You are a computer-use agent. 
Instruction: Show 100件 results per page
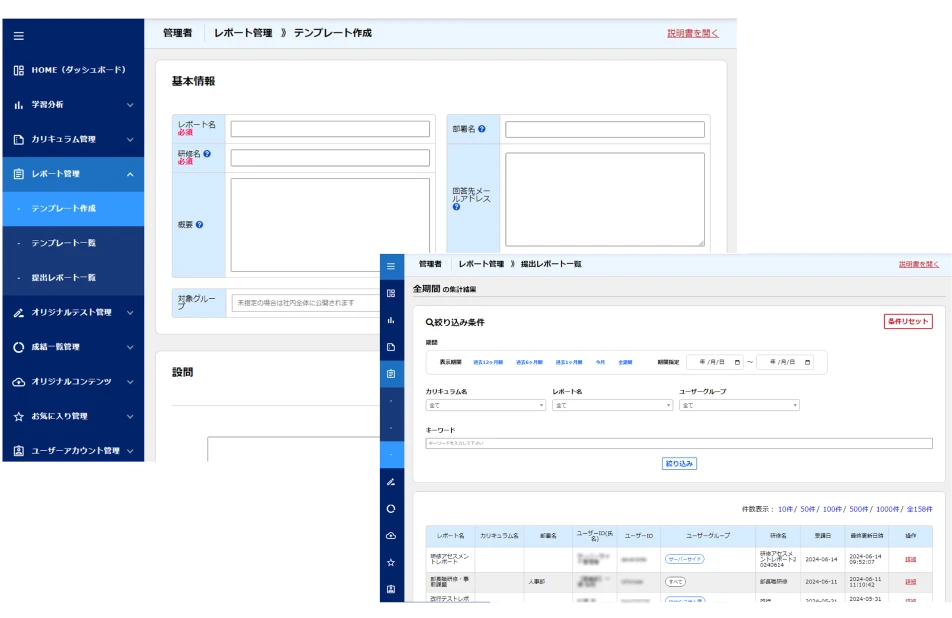832,509
